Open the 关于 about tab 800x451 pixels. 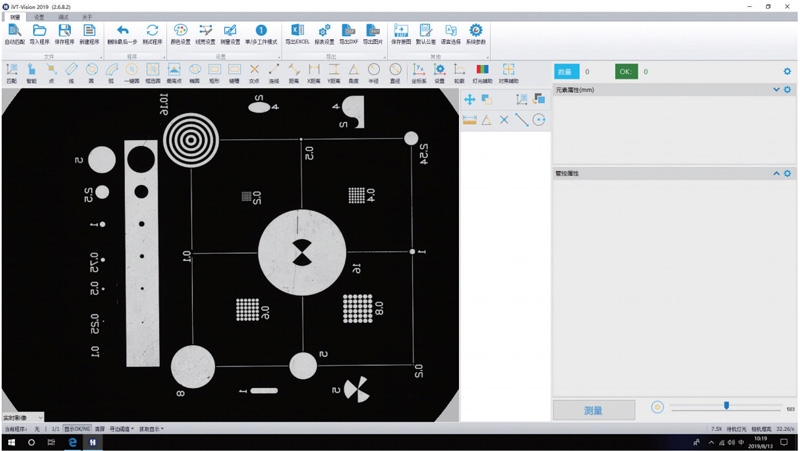(x=87, y=17)
